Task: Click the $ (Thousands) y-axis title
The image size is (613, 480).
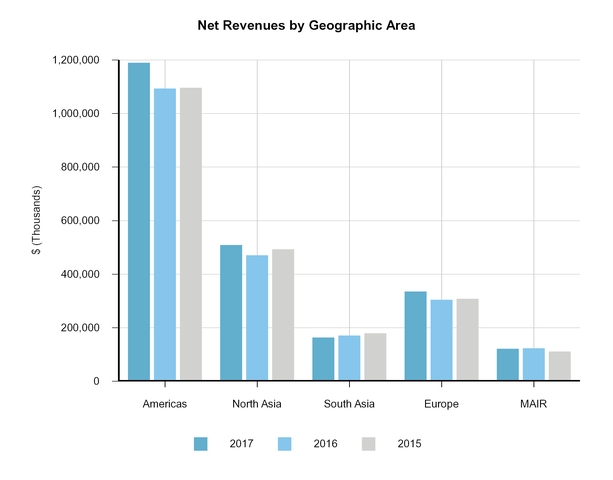Action: point(37,221)
